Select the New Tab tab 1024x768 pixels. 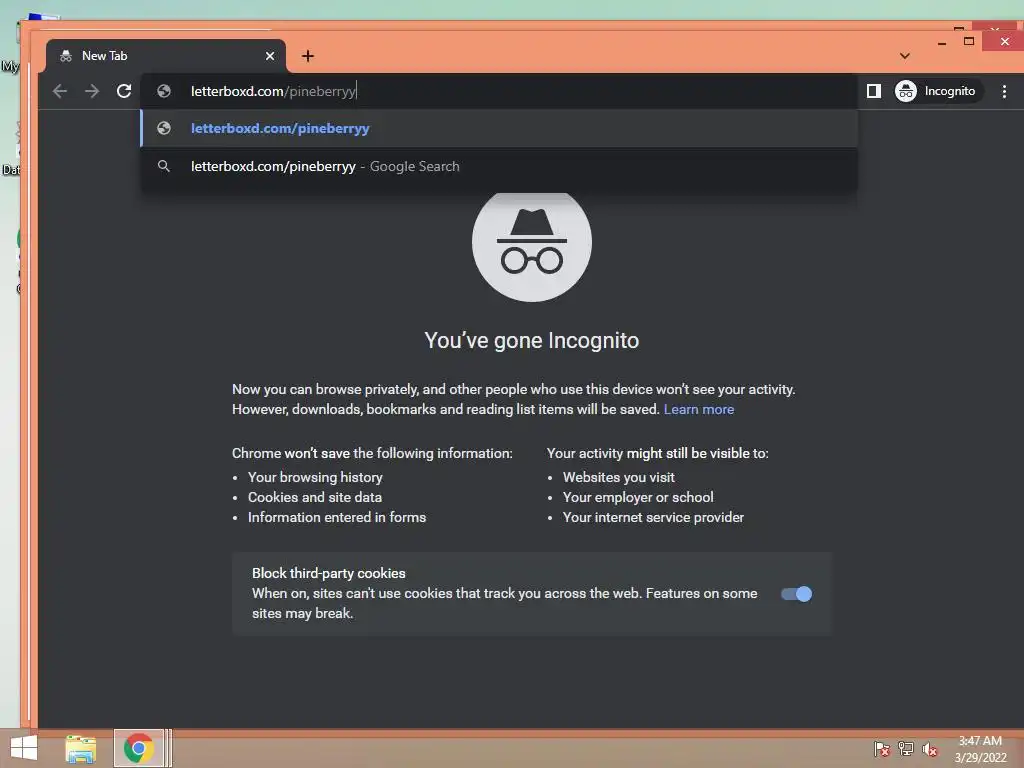pos(165,56)
